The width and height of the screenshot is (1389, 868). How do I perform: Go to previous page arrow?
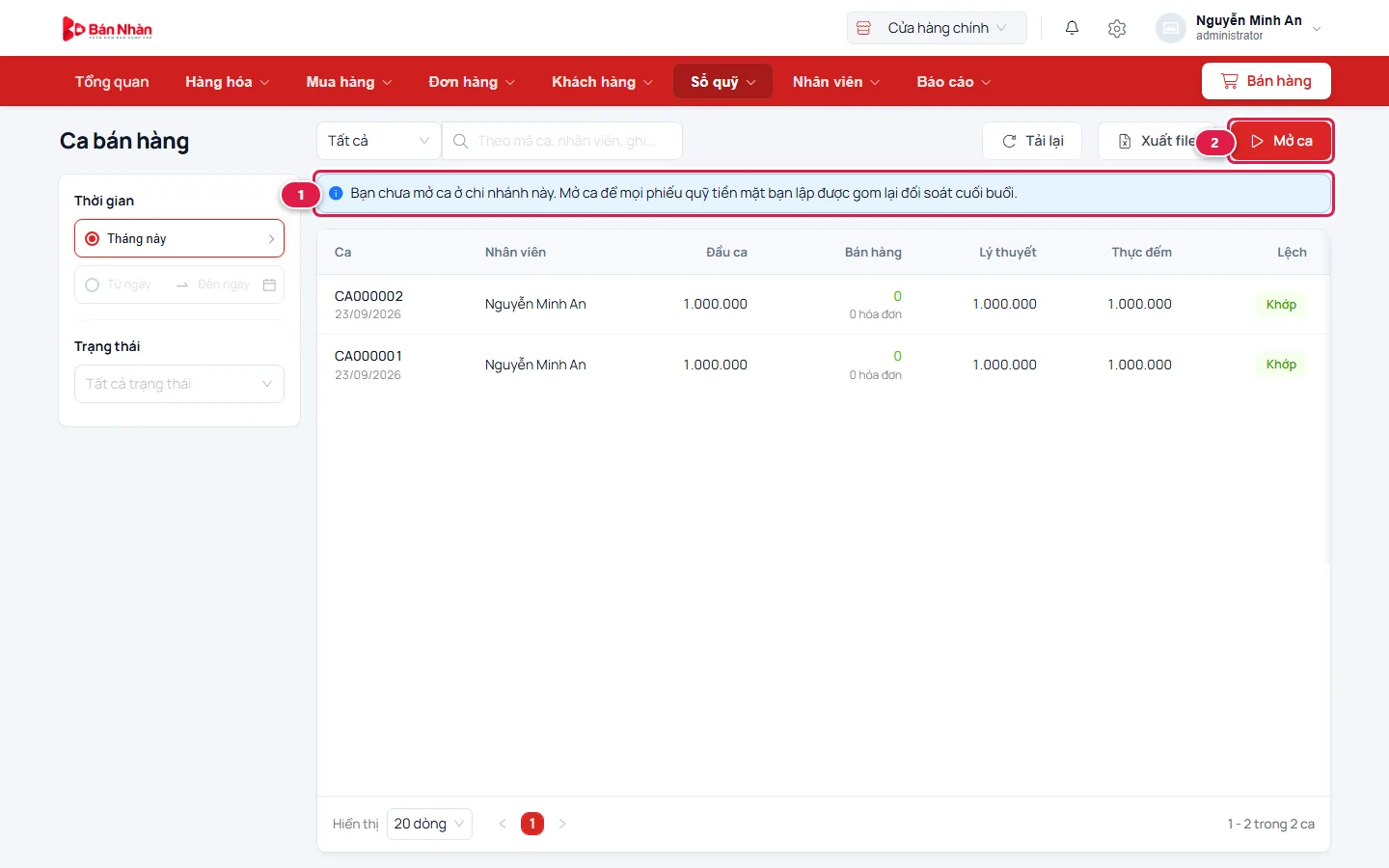[x=503, y=824]
